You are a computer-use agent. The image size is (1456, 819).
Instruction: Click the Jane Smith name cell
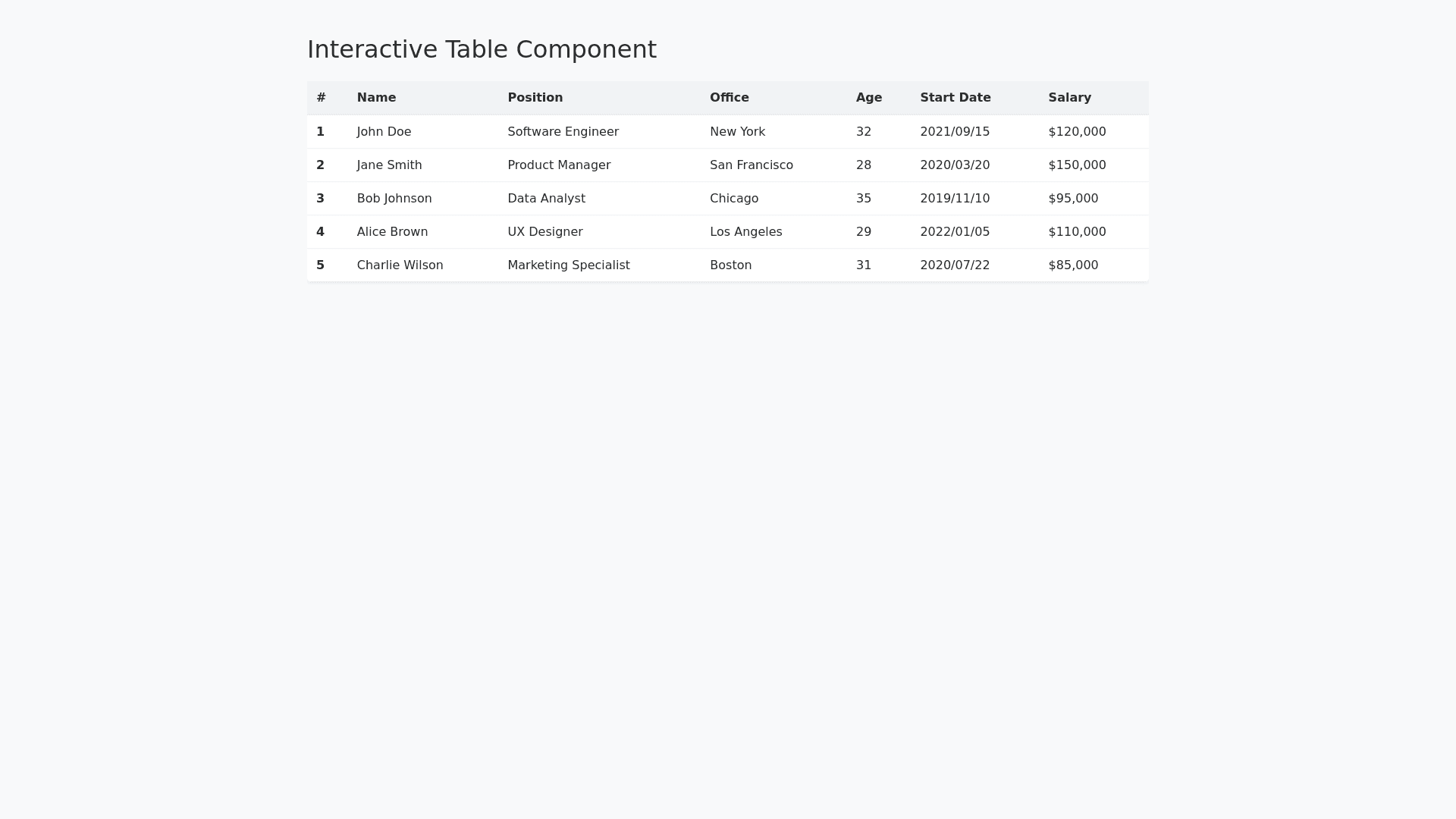pyautogui.click(x=389, y=165)
